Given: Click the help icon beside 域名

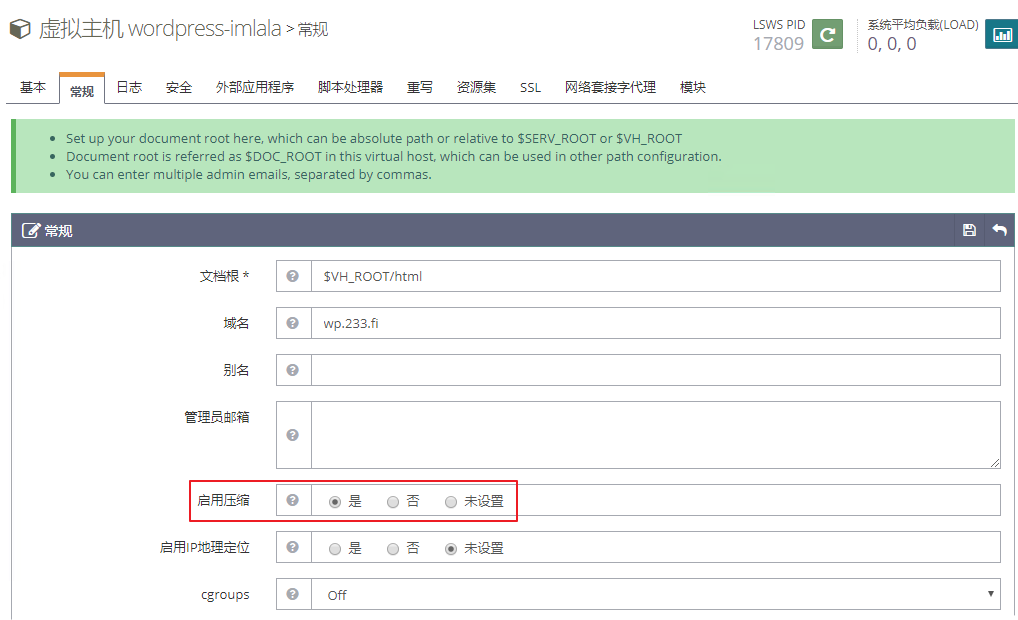Looking at the screenshot, I should (293, 323).
